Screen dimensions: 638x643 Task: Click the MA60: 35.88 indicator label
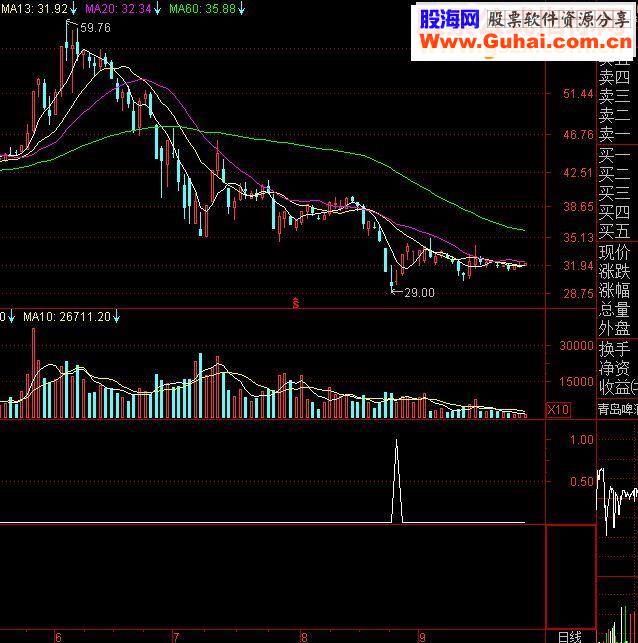[203, 8]
